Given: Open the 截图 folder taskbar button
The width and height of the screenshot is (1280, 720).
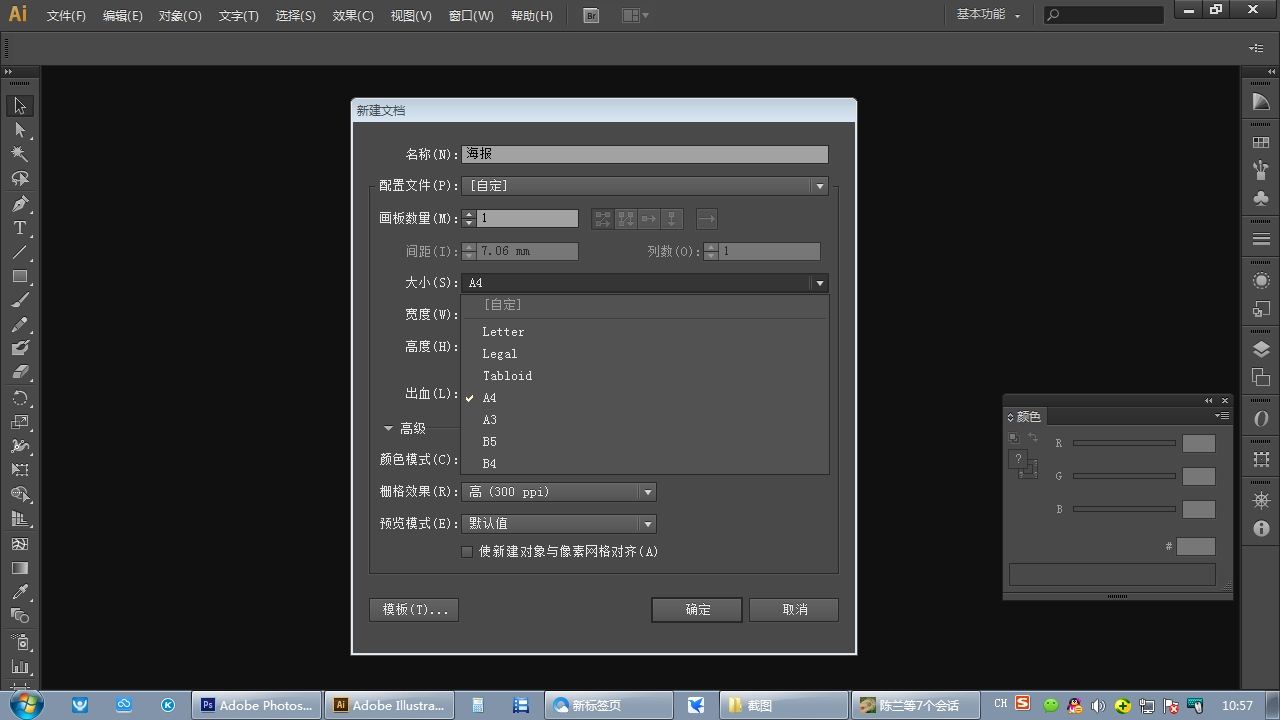Looking at the screenshot, I should (x=783, y=705).
